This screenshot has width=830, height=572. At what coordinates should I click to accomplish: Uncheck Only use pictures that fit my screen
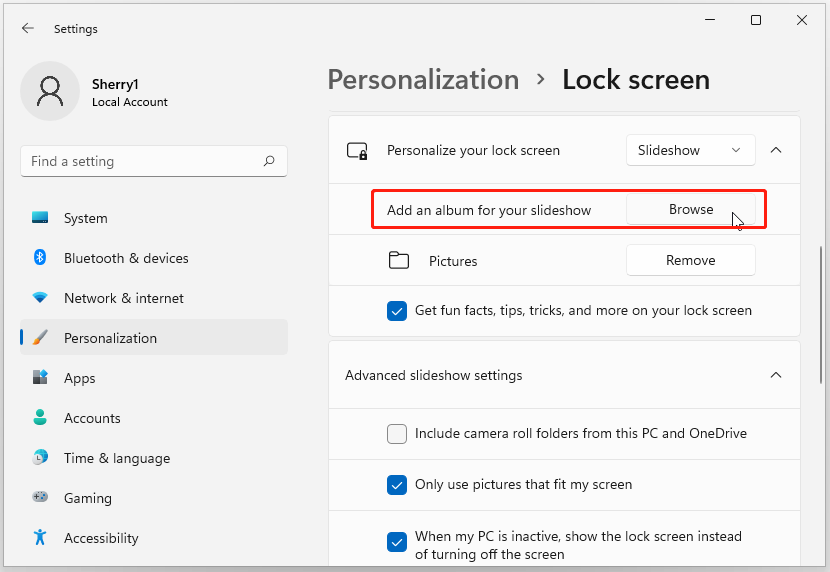(x=397, y=485)
